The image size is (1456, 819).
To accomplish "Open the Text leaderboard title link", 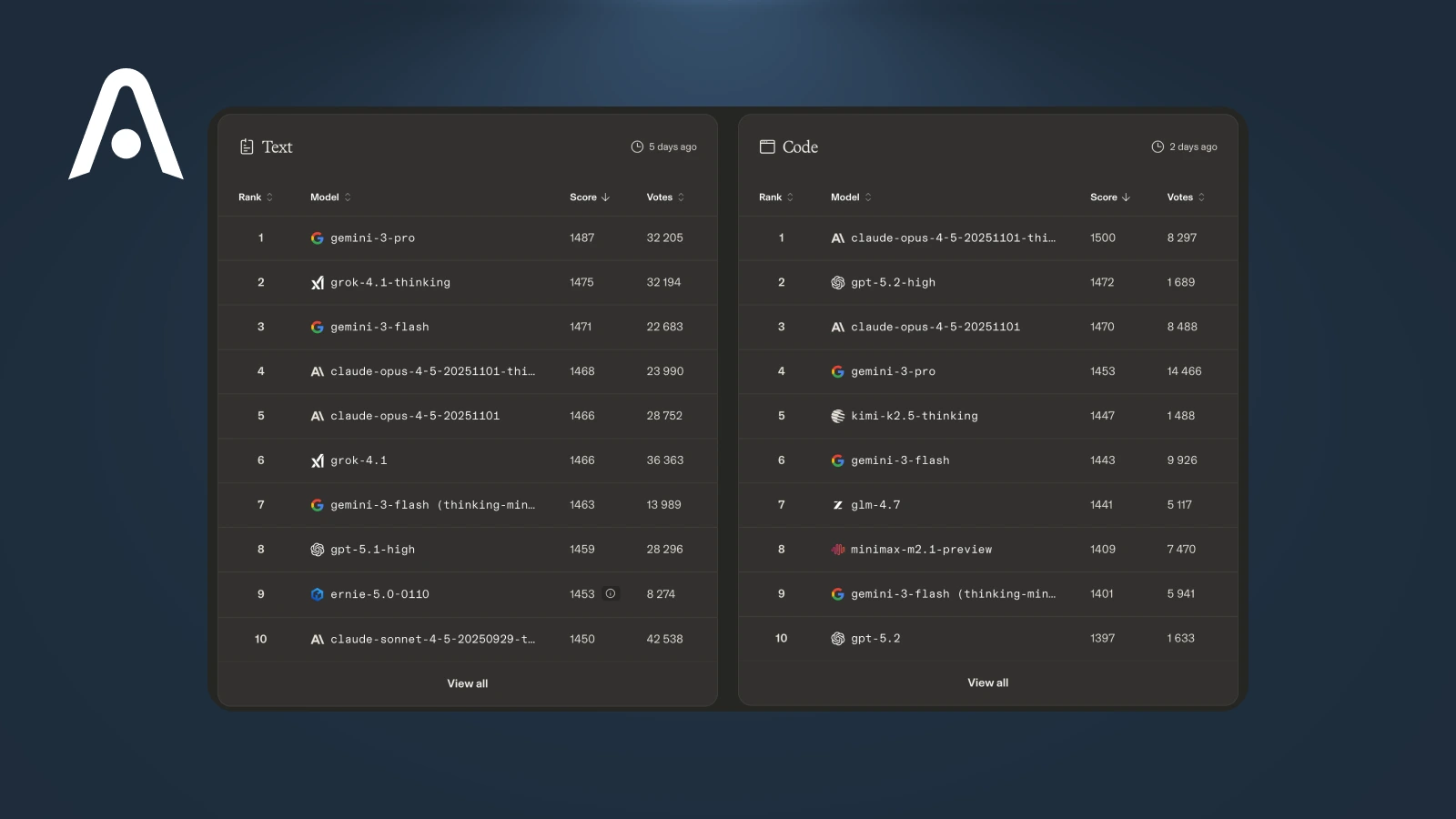I will click(277, 147).
